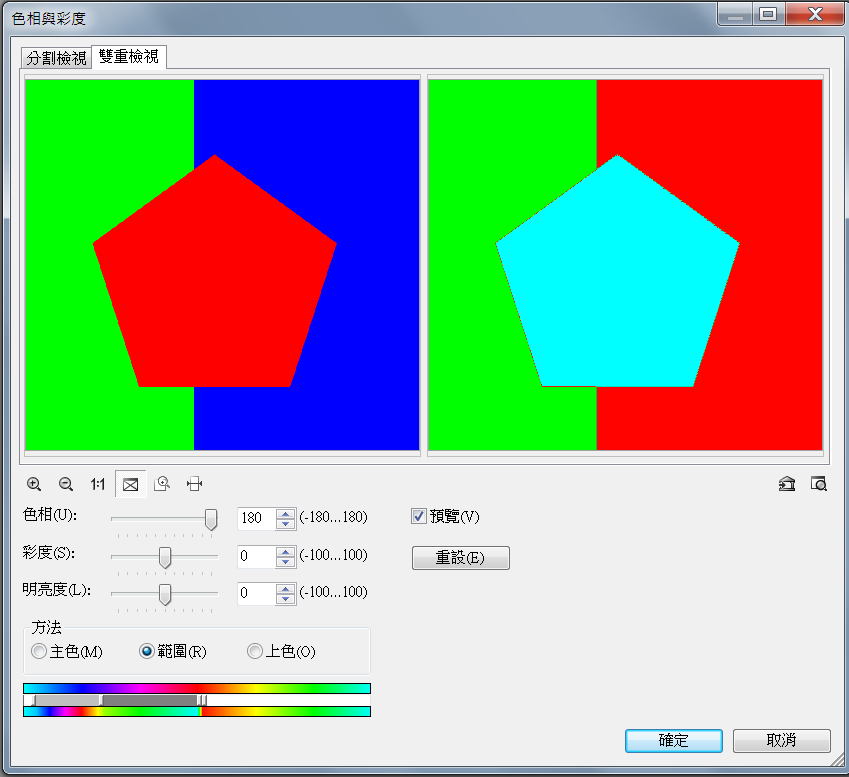Viewport: 849px width, 777px height.
Task: Click the upper hue spectrum bar
Action: coord(197,688)
